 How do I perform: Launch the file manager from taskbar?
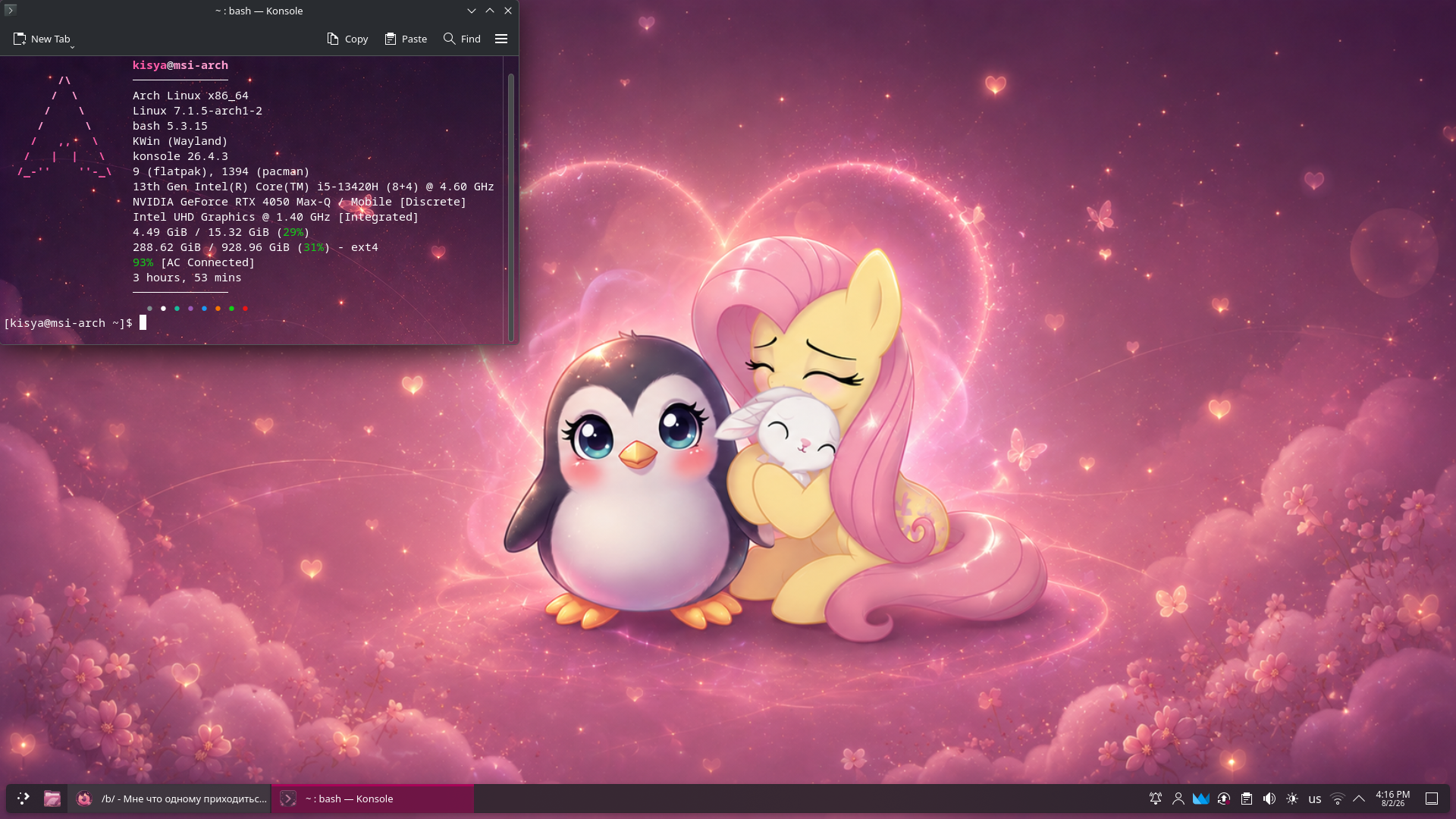point(52,799)
